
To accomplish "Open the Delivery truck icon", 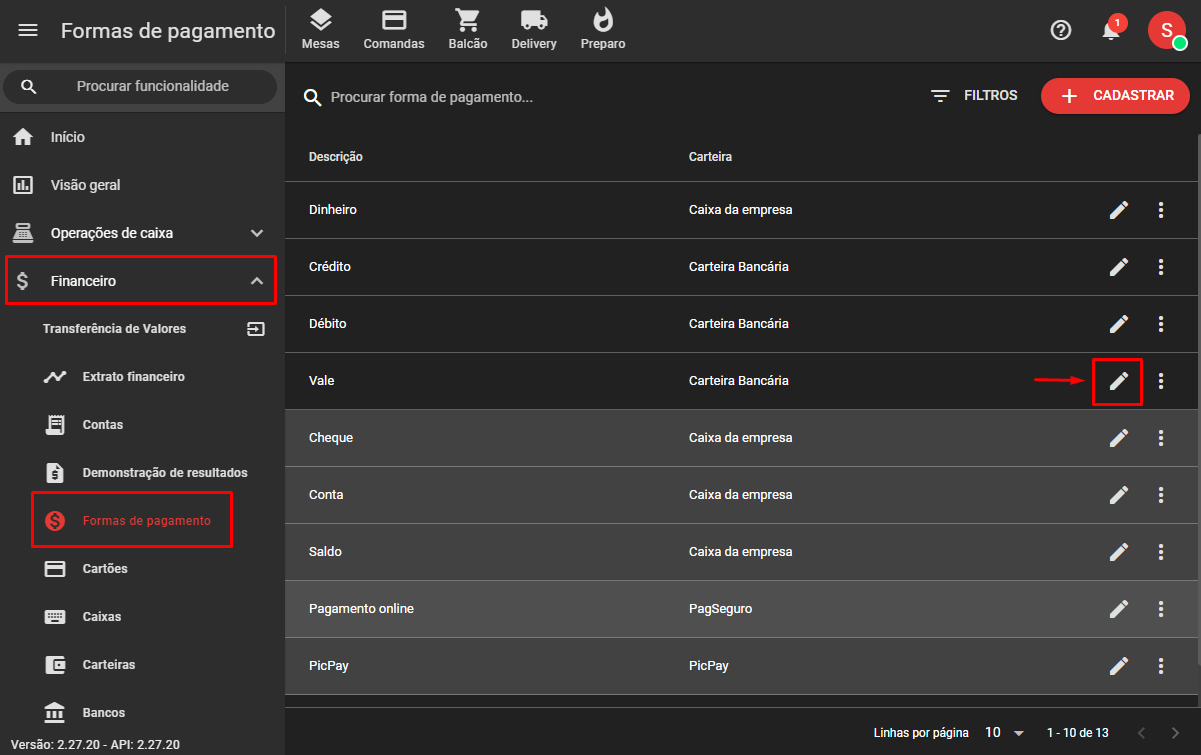I will (x=534, y=30).
